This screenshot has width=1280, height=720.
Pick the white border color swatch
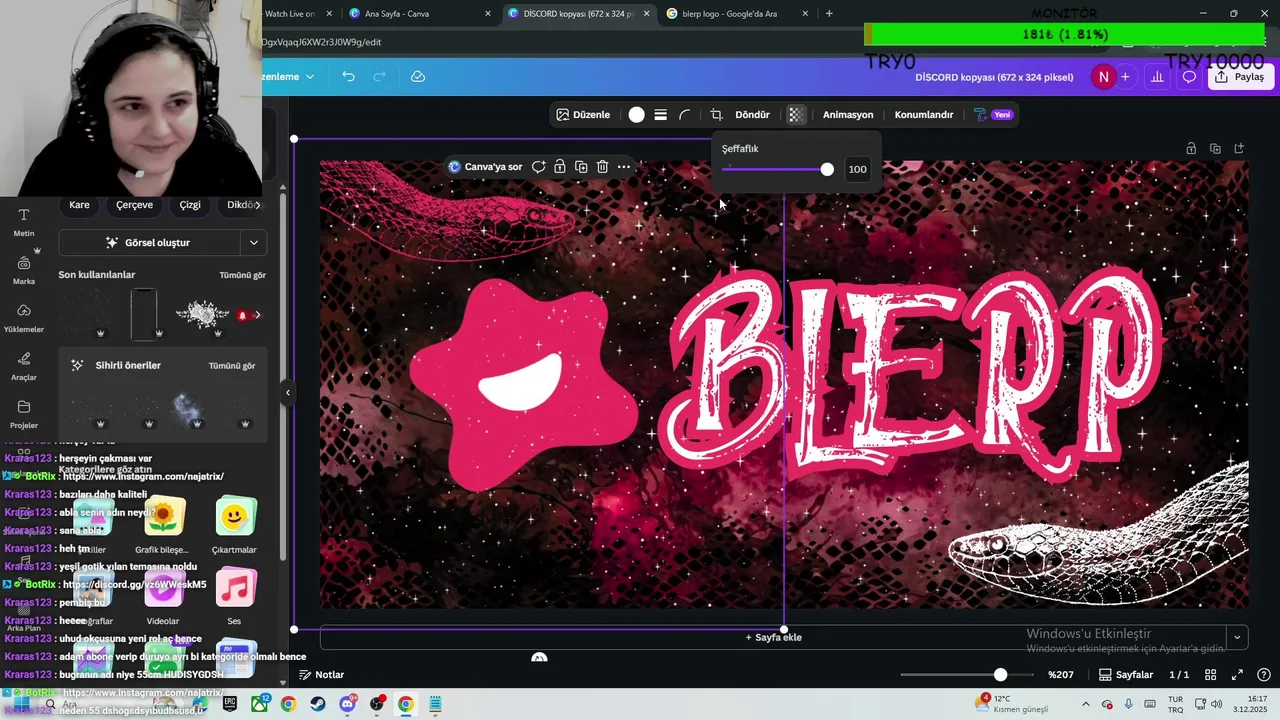click(x=636, y=115)
